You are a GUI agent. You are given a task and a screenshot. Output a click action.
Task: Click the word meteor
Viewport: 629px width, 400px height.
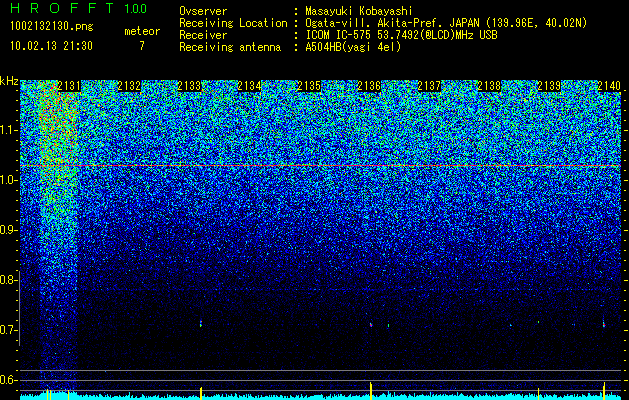tap(142, 31)
